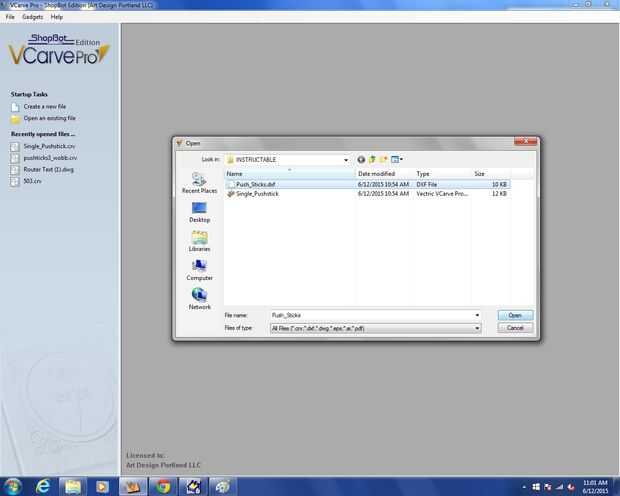Click the 10 KB size cell
Screen dimensions: 620x496
click(x=499, y=184)
